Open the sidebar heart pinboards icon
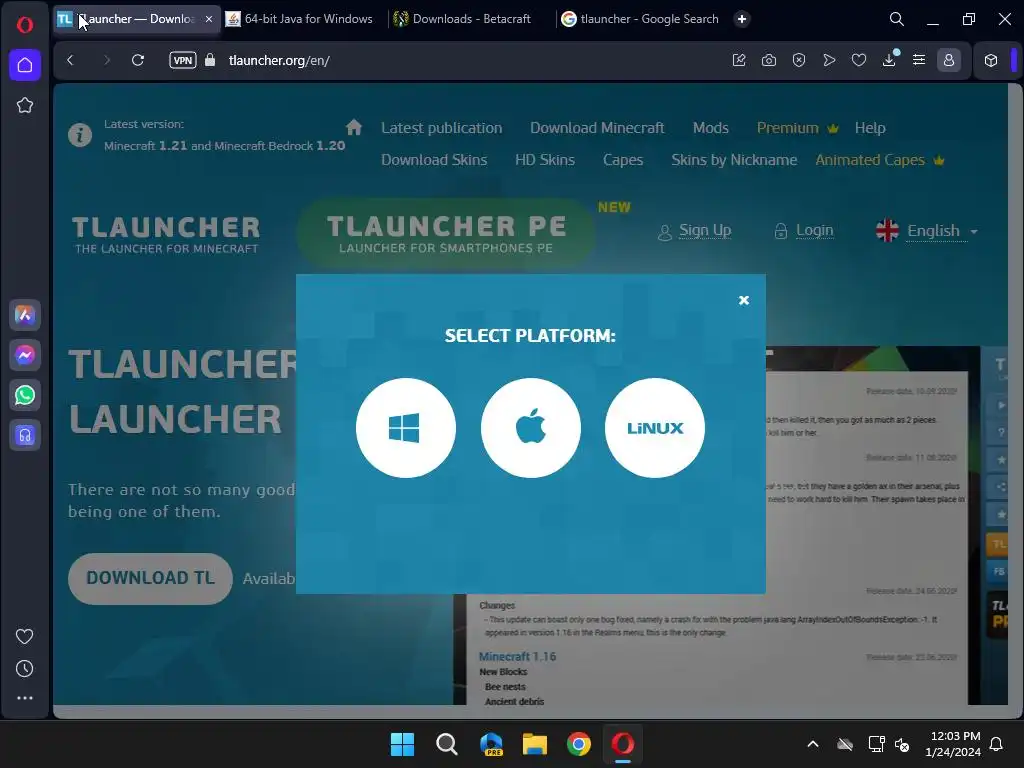 [25, 636]
